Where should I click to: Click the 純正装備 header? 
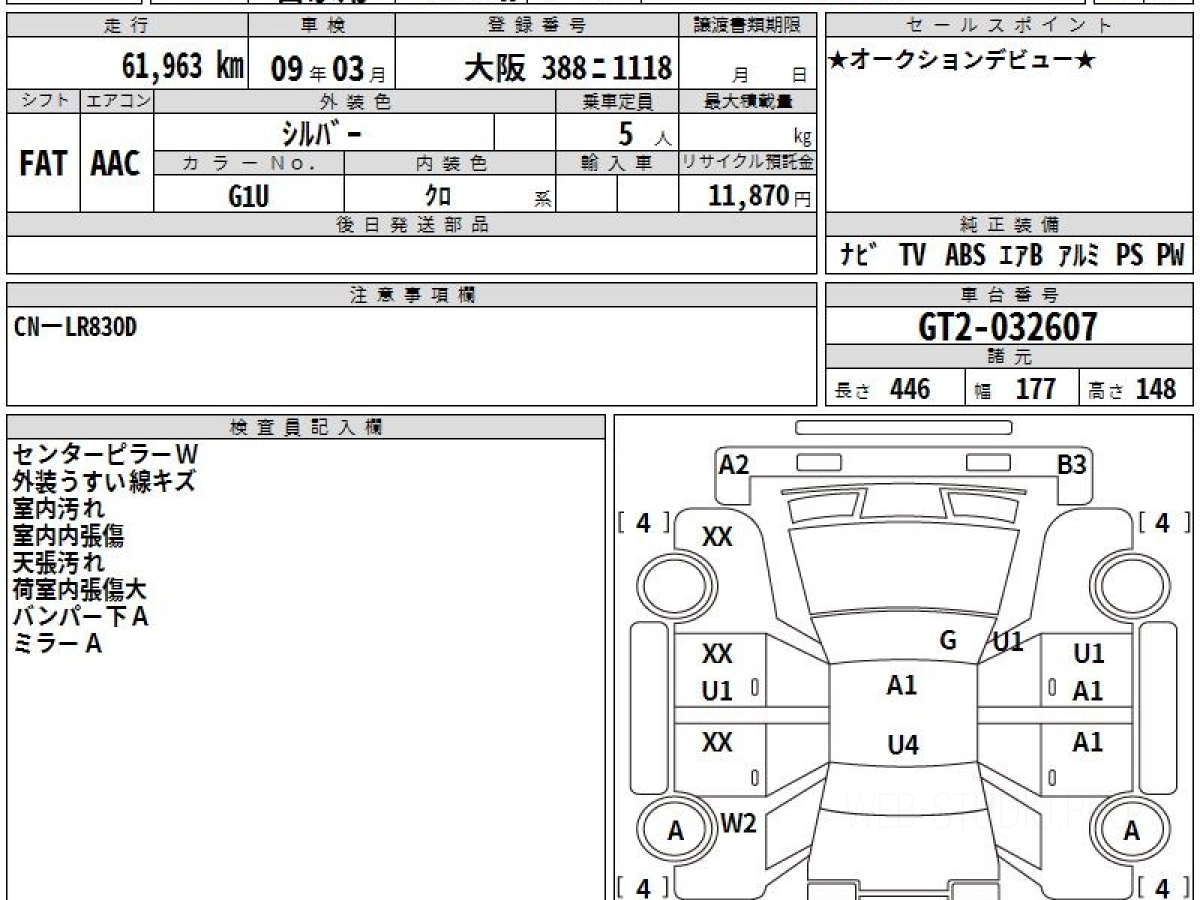point(1010,225)
